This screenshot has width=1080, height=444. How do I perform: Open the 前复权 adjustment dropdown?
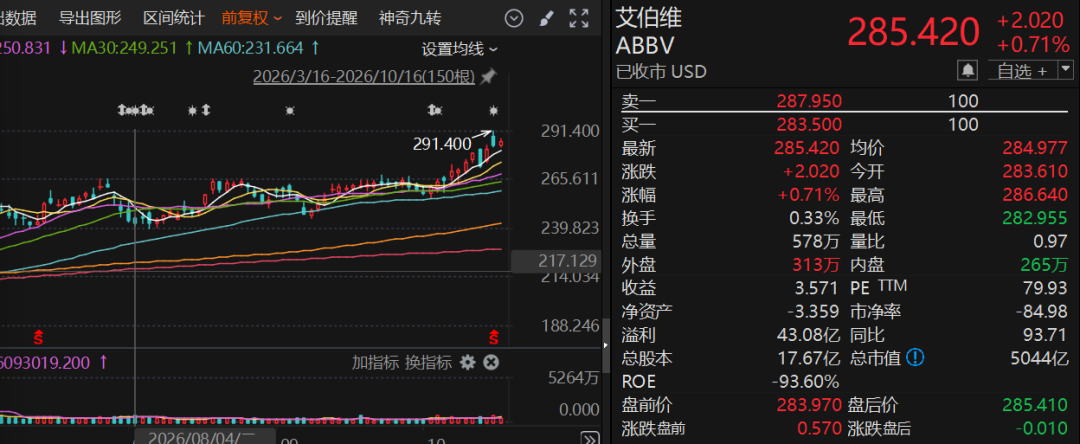(x=251, y=19)
